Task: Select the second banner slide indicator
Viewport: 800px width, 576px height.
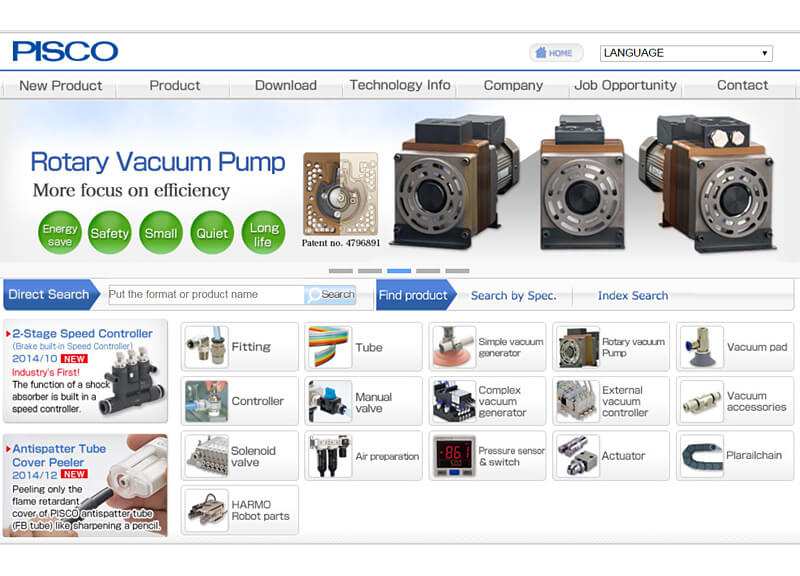Action: point(370,270)
